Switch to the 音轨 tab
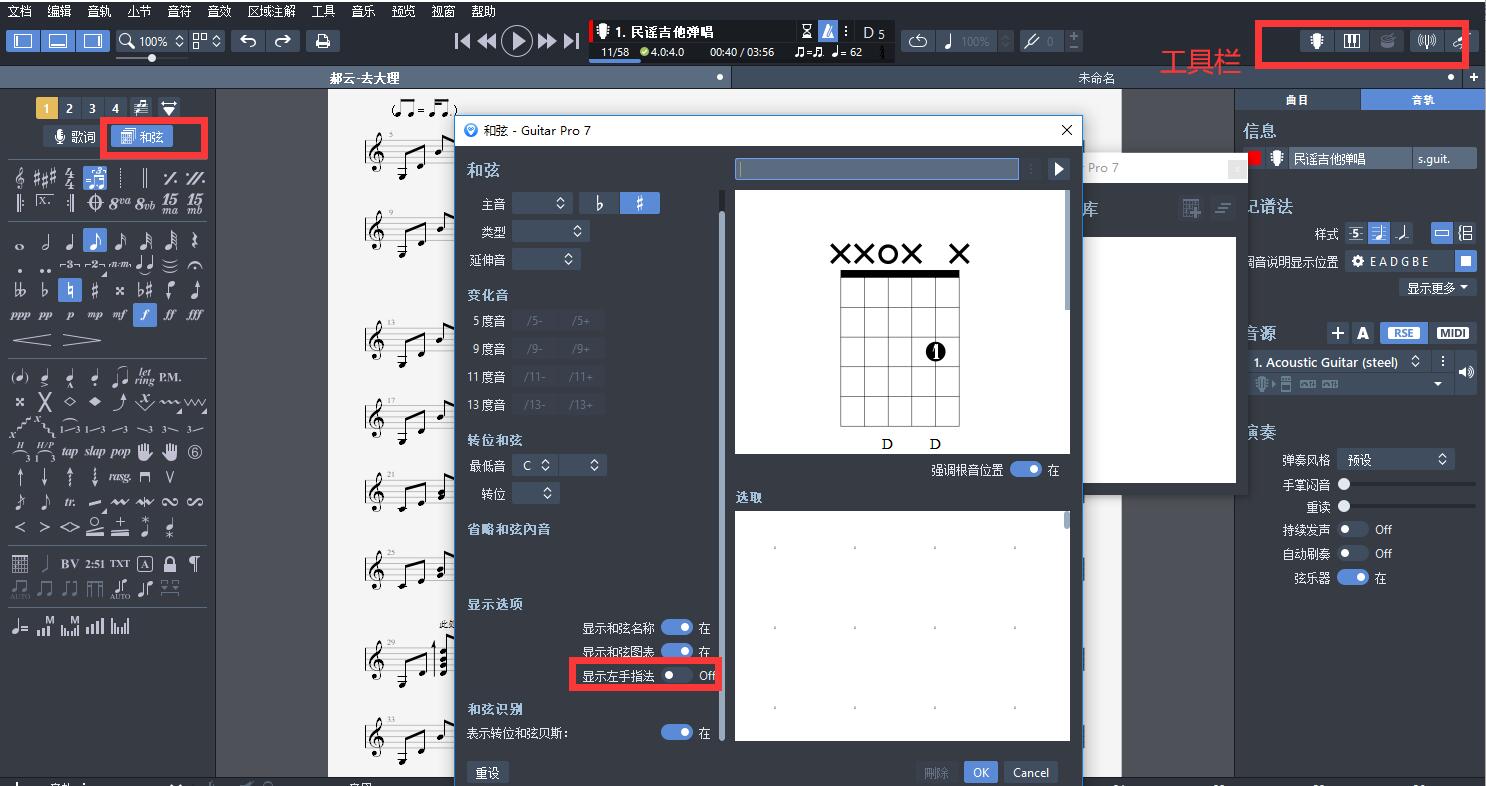 (1422, 99)
